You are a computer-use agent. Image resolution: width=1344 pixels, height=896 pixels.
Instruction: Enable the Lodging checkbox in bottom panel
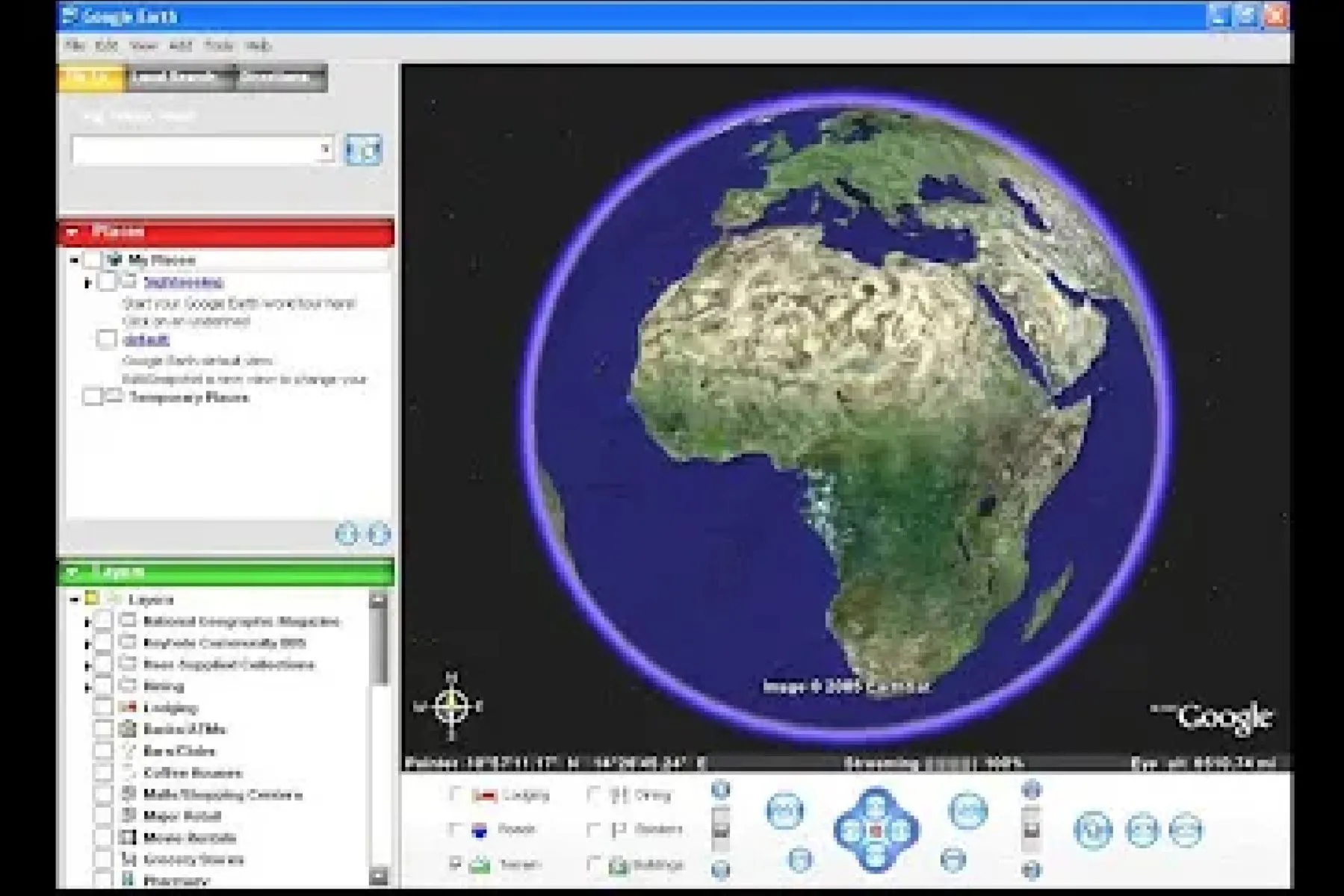(455, 794)
